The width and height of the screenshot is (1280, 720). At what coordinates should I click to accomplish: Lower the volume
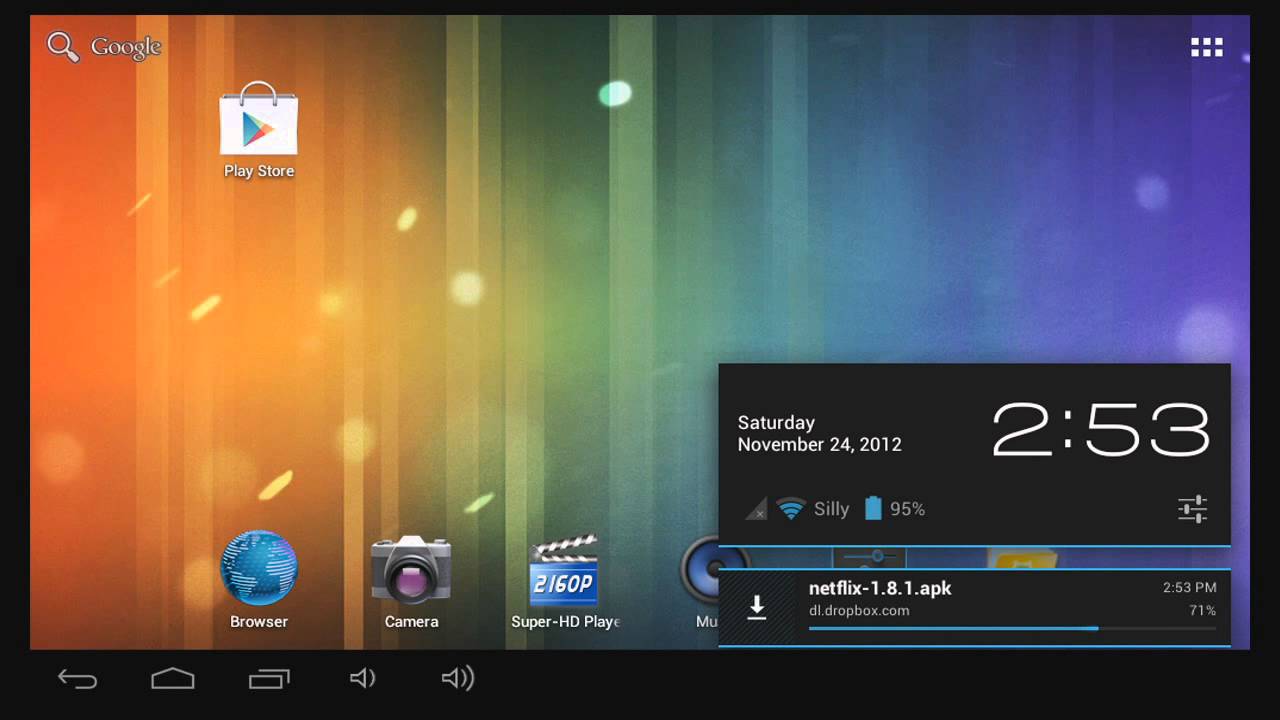point(362,679)
